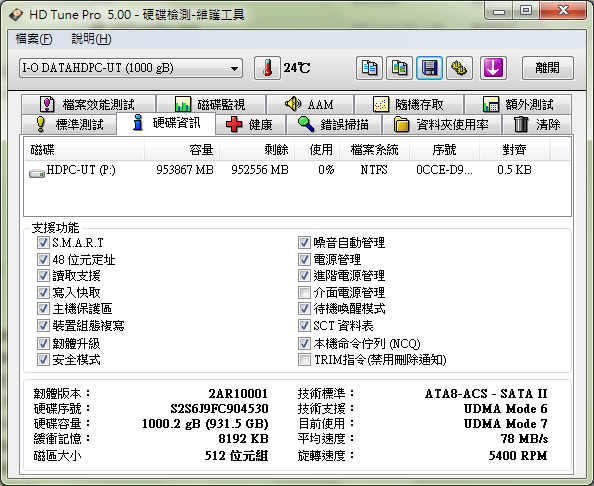Click the thermometer temperature icon
The height and width of the screenshot is (486, 594).
pos(267,68)
